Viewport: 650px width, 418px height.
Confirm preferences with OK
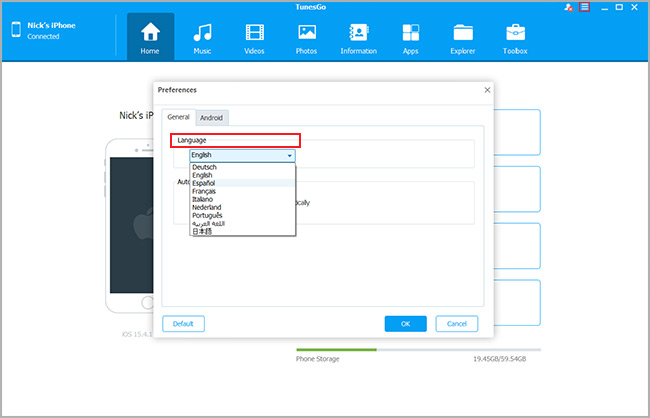(405, 324)
